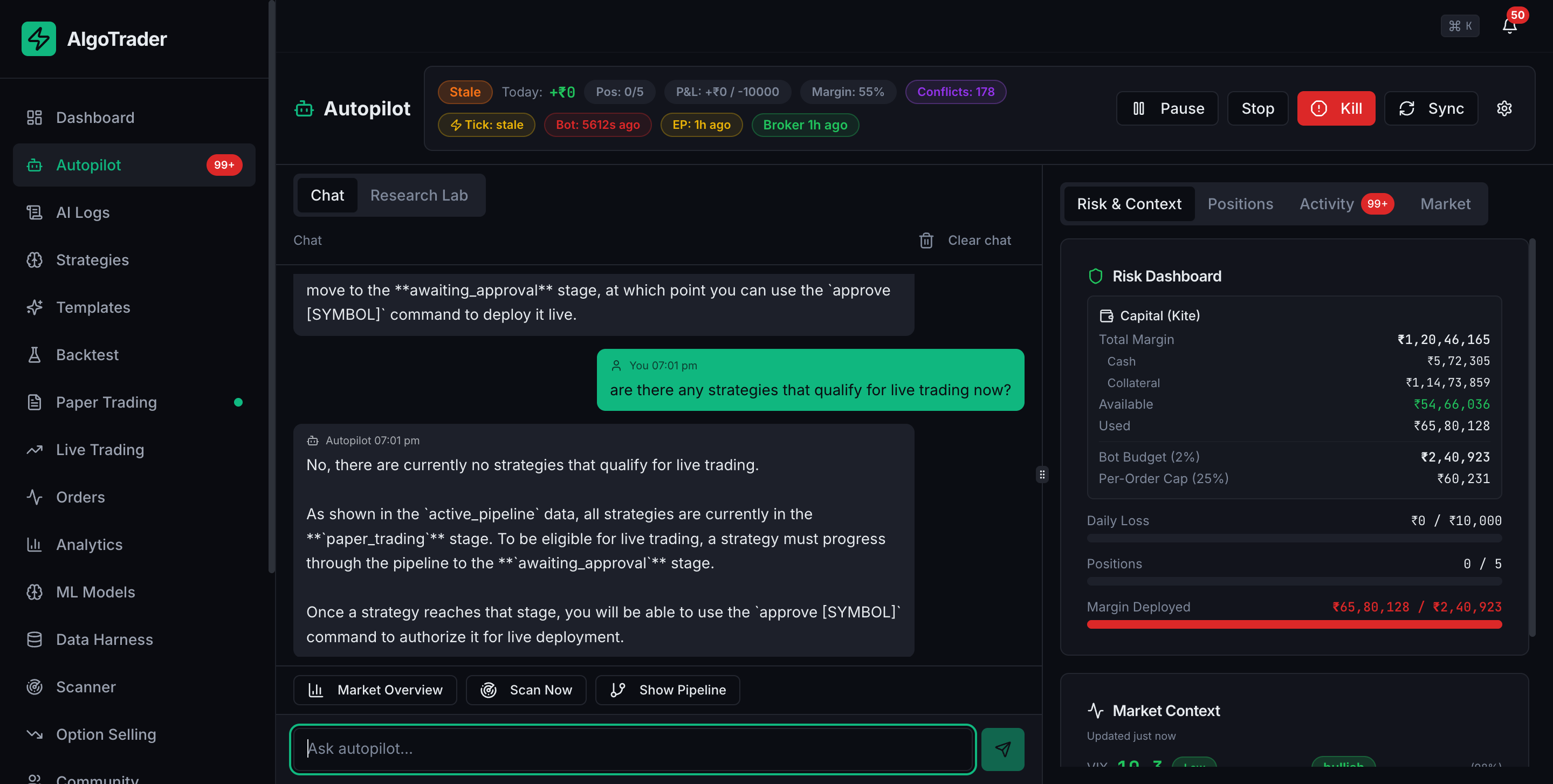The height and width of the screenshot is (784, 1553).
Task: Open Analytics in the sidebar
Action: pyautogui.click(x=134, y=545)
